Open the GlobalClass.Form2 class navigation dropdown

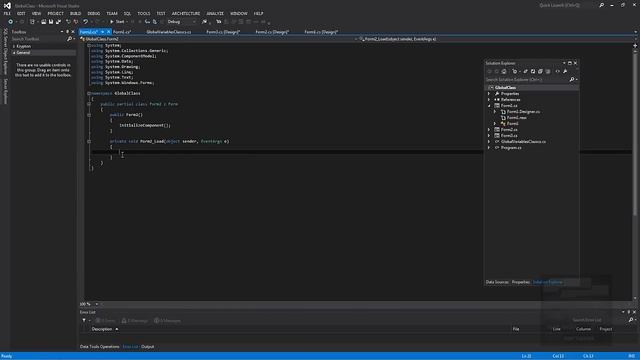(218, 39)
